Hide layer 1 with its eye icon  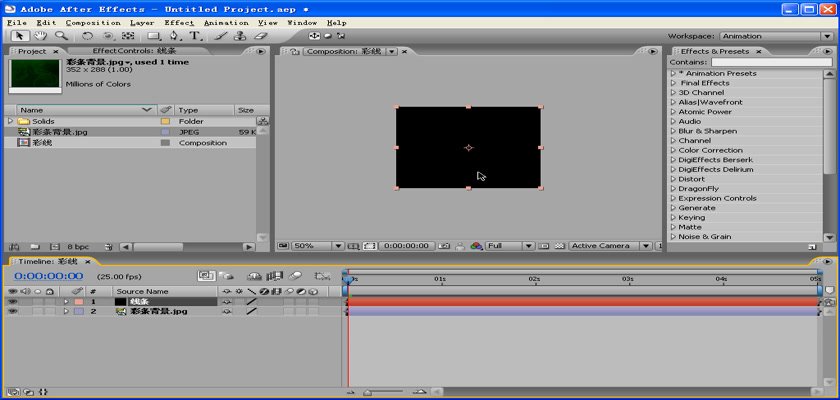12,301
